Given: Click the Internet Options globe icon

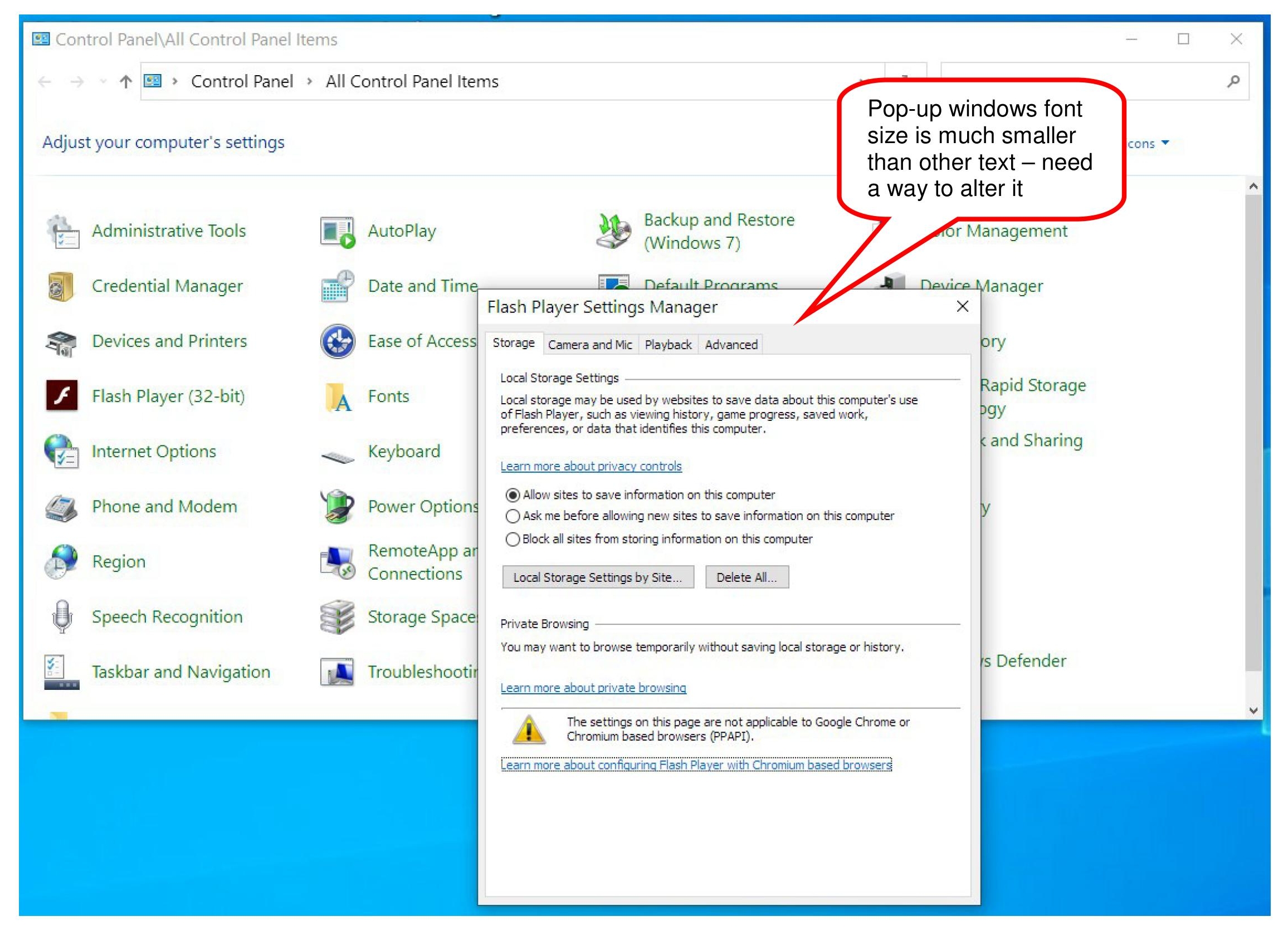Looking at the screenshot, I should point(61,452).
